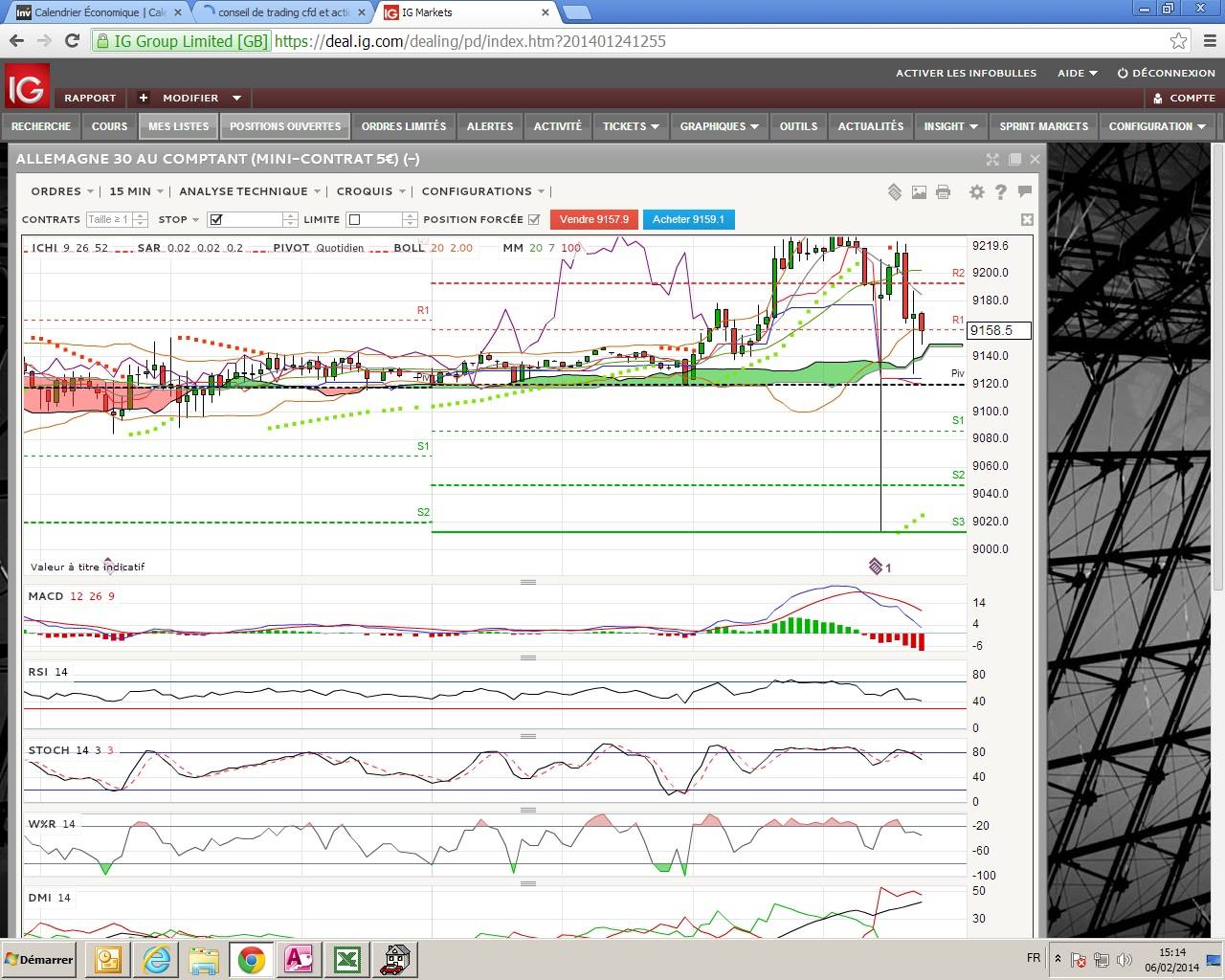This screenshot has width=1225, height=980.
Task: Toggle the Position Forcée checkbox
Action: coord(534,219)
